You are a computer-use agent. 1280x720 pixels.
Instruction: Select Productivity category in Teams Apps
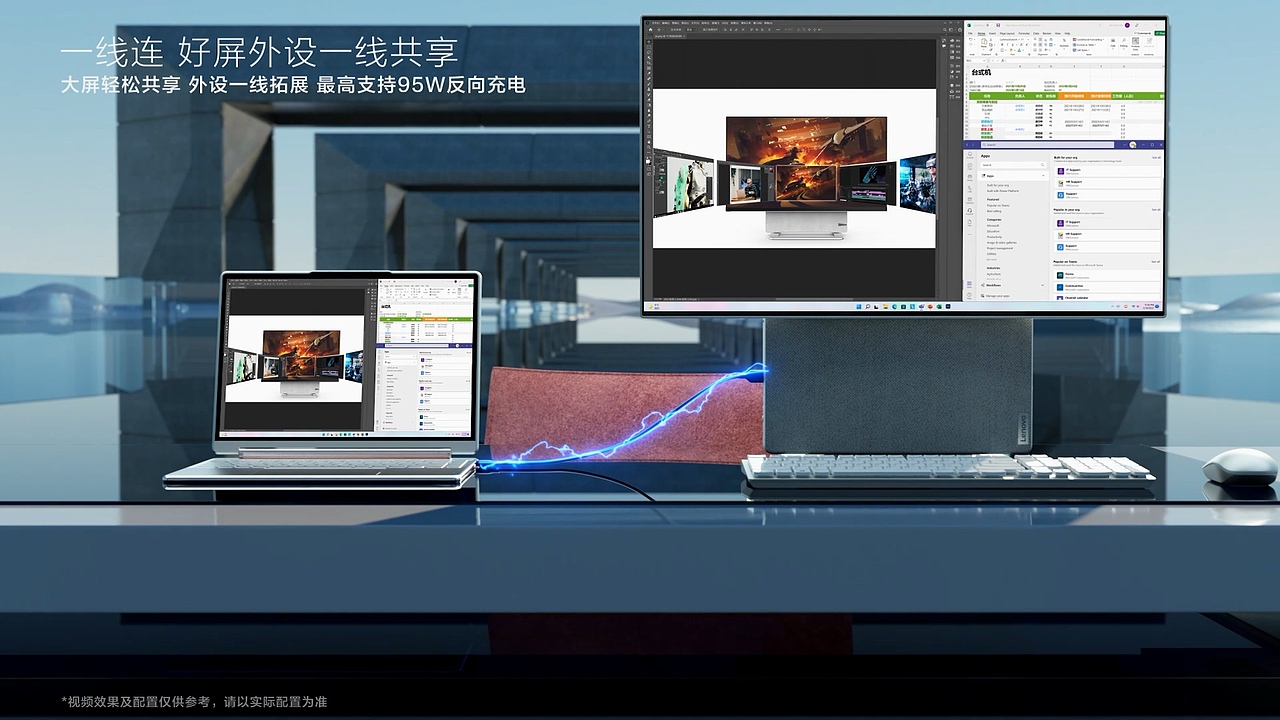click(x=994, y=237)
